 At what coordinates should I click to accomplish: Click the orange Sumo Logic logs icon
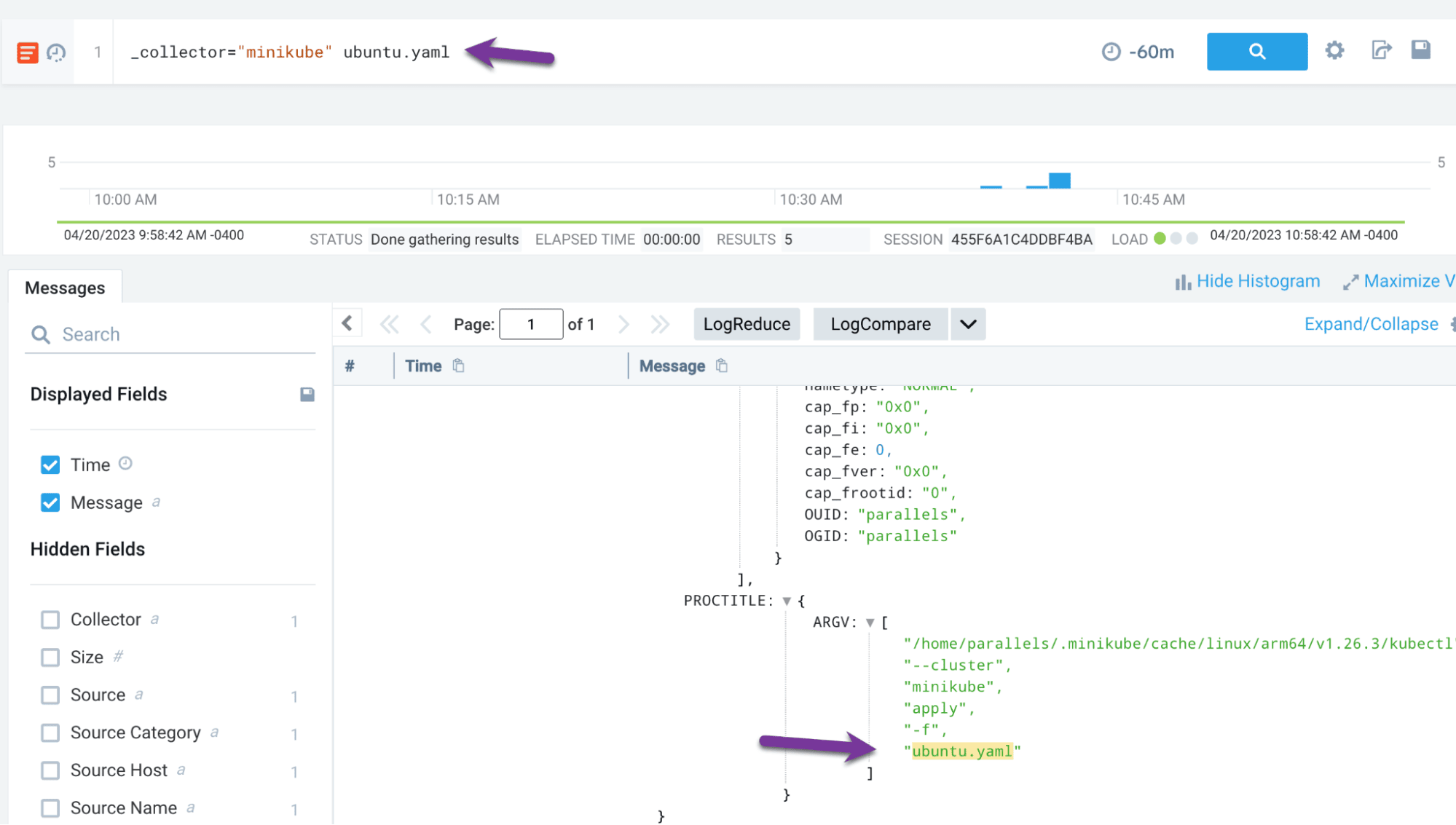coord(27,52)
